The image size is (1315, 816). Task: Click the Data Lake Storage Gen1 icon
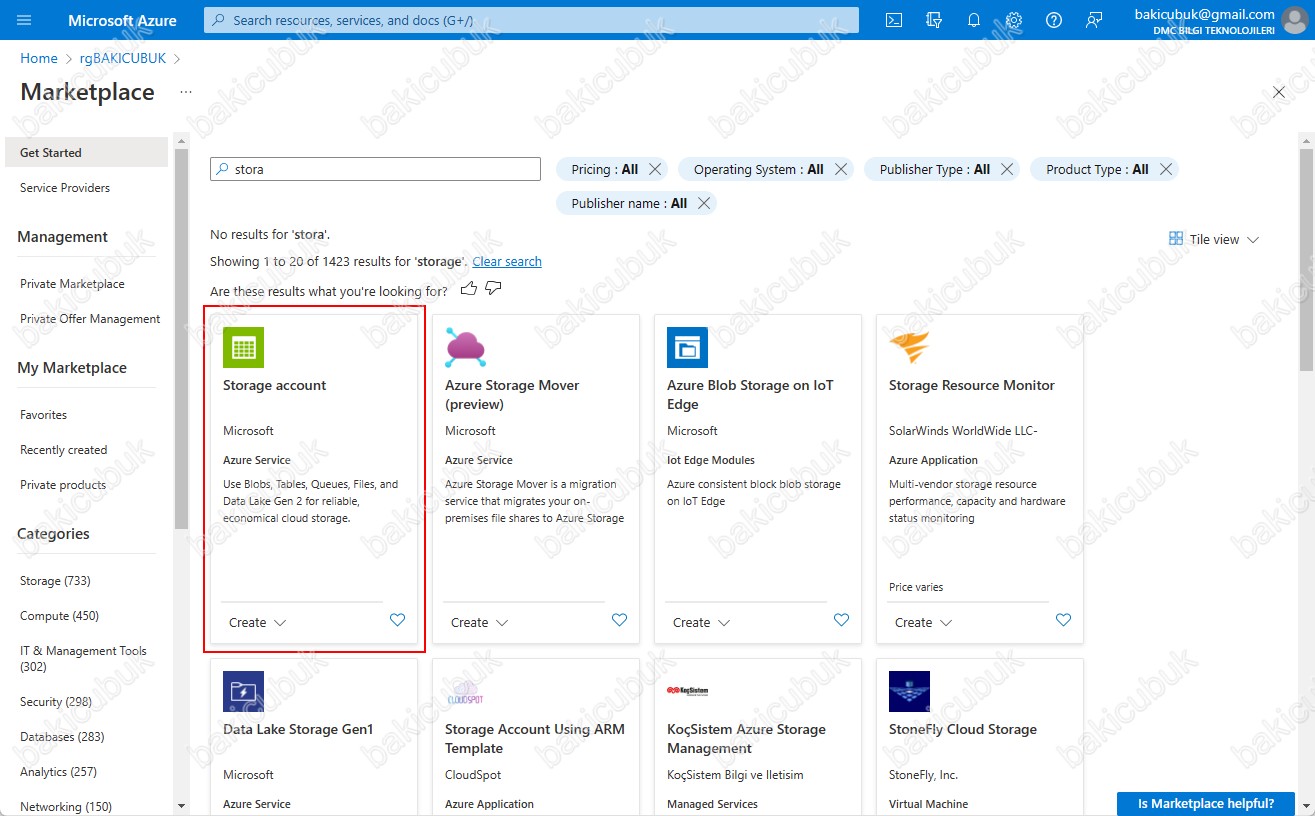(243, 691)
